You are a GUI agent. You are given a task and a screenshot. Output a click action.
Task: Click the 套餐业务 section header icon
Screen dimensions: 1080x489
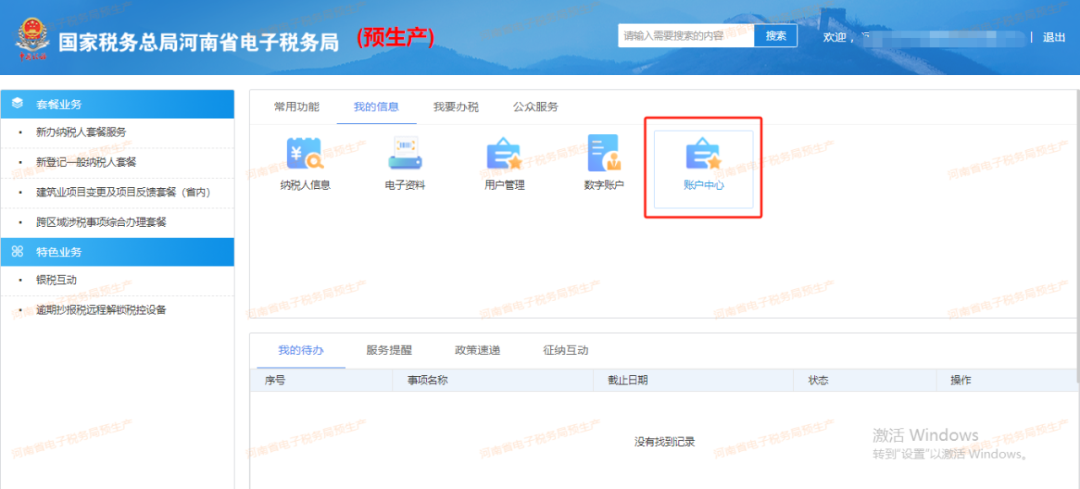pos(18,104)
